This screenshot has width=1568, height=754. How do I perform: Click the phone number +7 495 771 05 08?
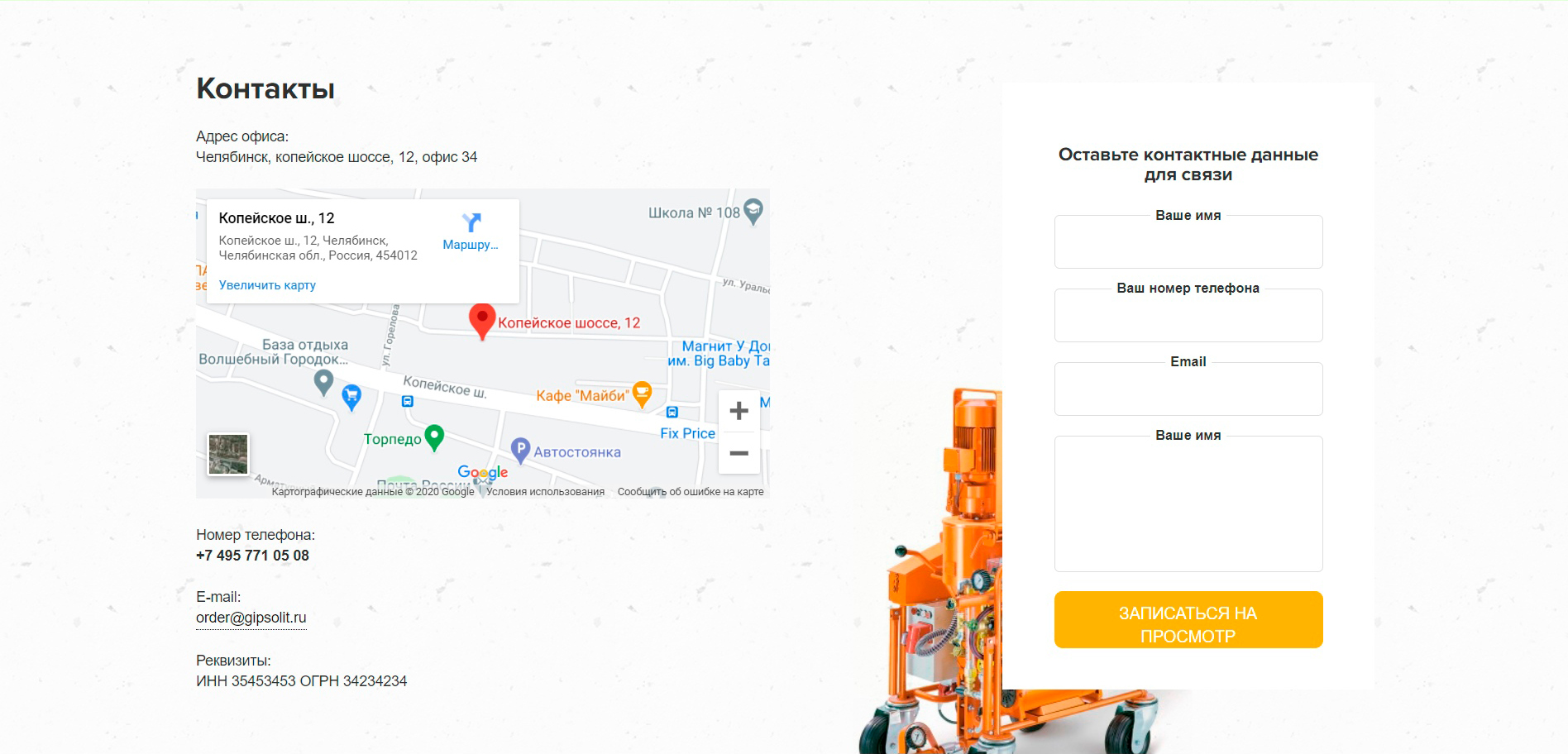tap(252, 556)
